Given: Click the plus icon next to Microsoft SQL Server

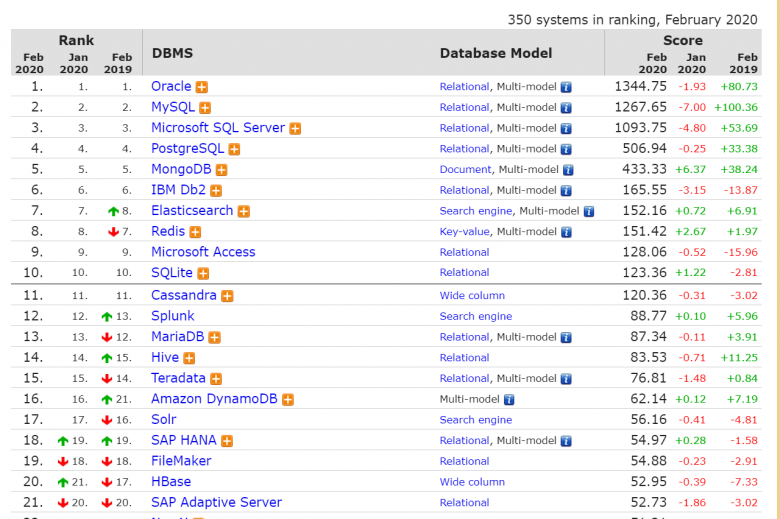Looking at the screenshot, I should pos(295,128).
